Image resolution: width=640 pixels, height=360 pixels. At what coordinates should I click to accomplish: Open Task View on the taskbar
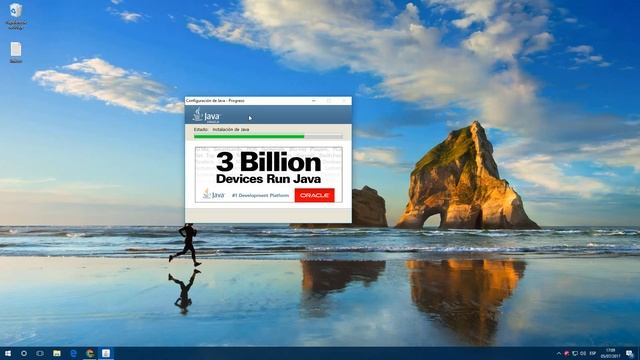click(40, 353)
